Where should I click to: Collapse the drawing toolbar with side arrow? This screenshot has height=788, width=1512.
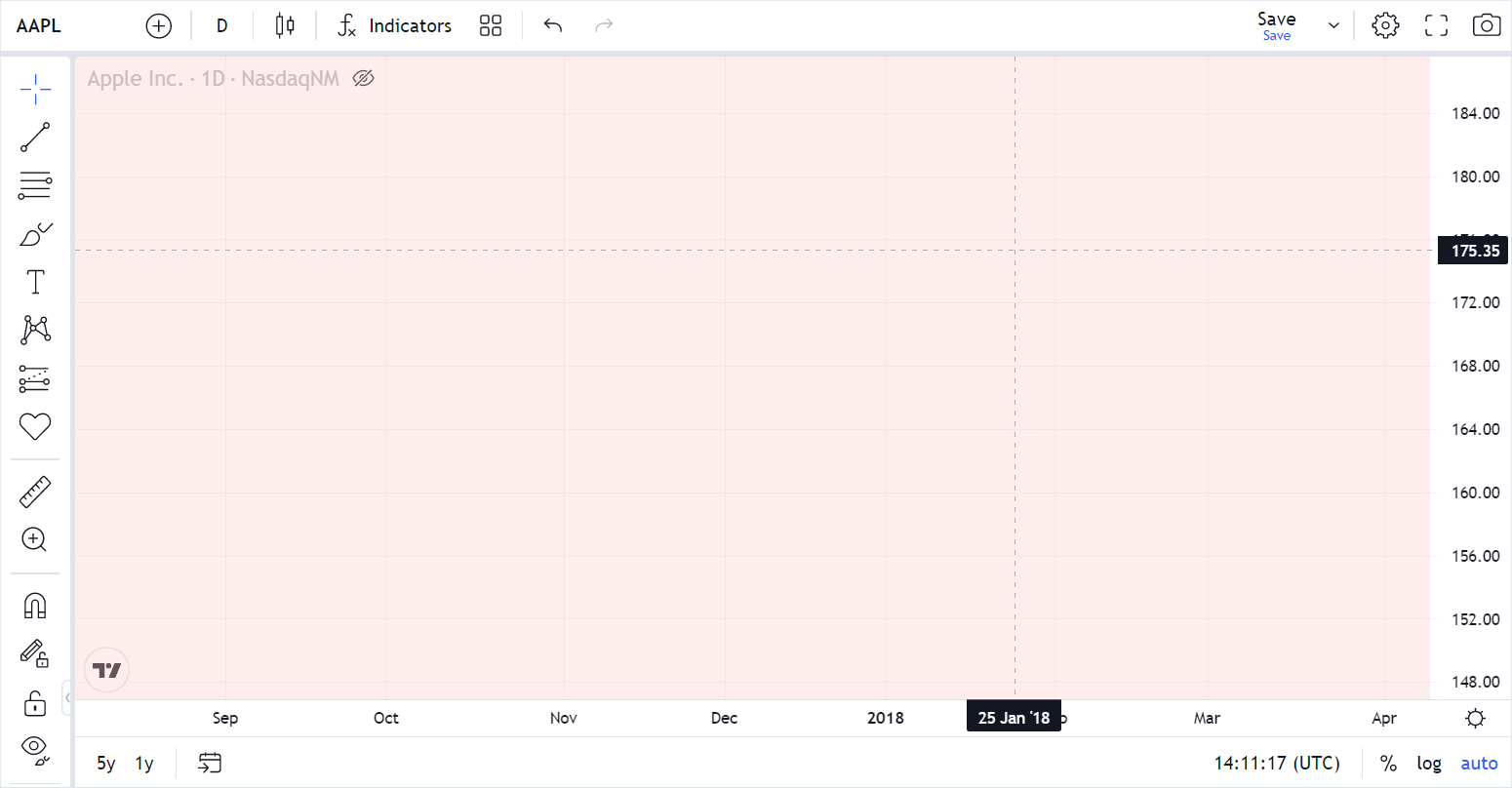click(x=67, y=697)
